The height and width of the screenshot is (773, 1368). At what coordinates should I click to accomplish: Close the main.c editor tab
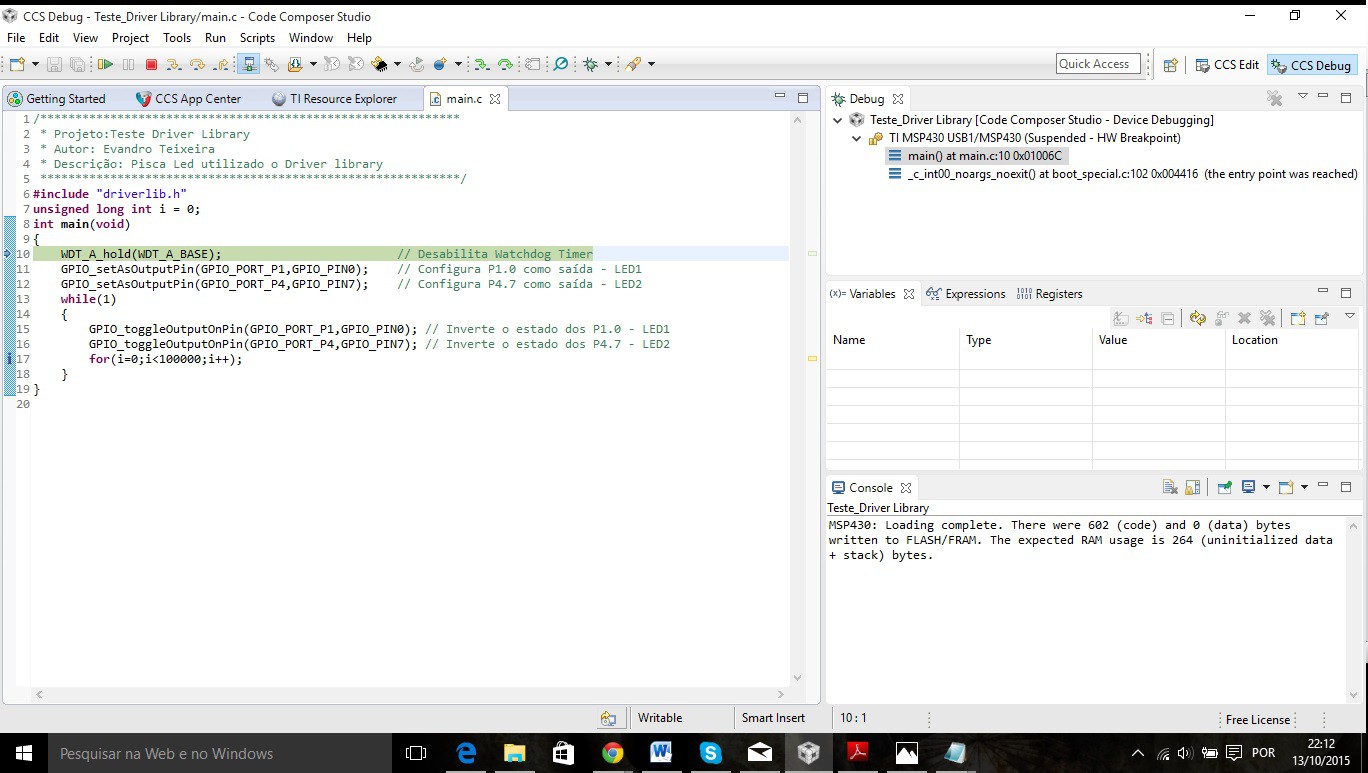[495, 99]
